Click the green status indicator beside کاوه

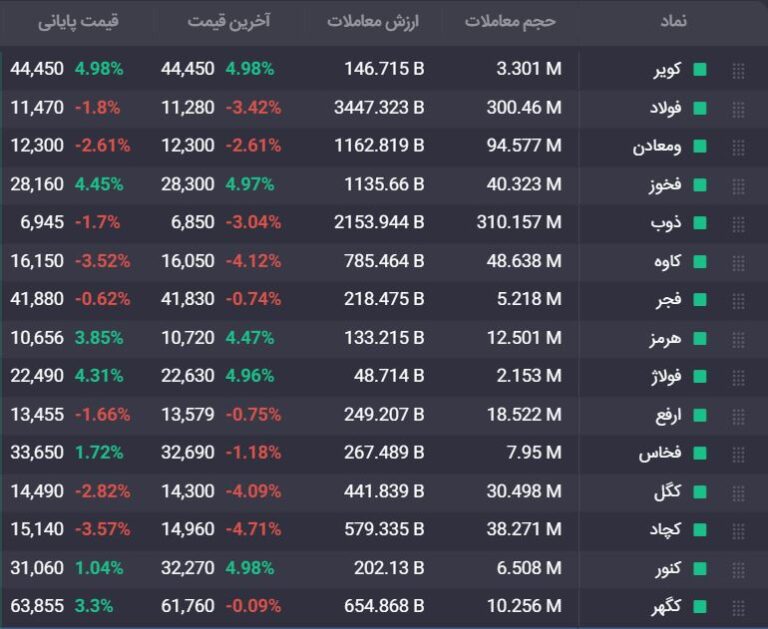(700, 262)
